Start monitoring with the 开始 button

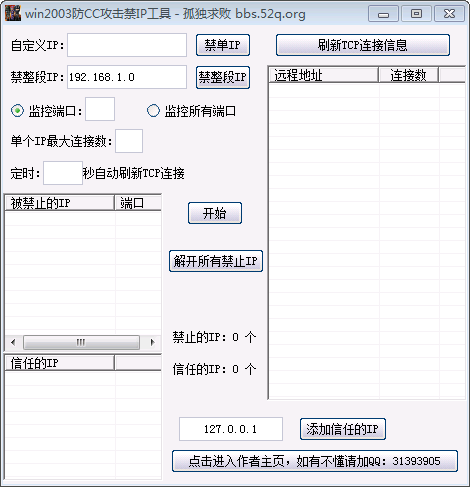215,213
